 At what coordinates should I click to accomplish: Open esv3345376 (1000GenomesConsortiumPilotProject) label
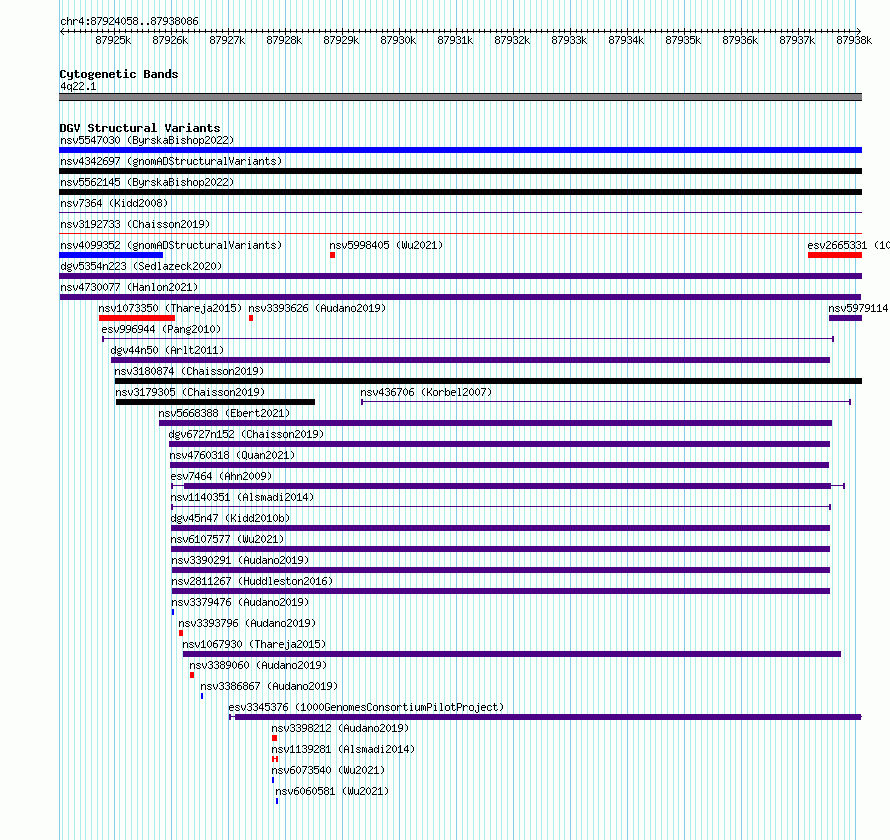pos(366,707)
